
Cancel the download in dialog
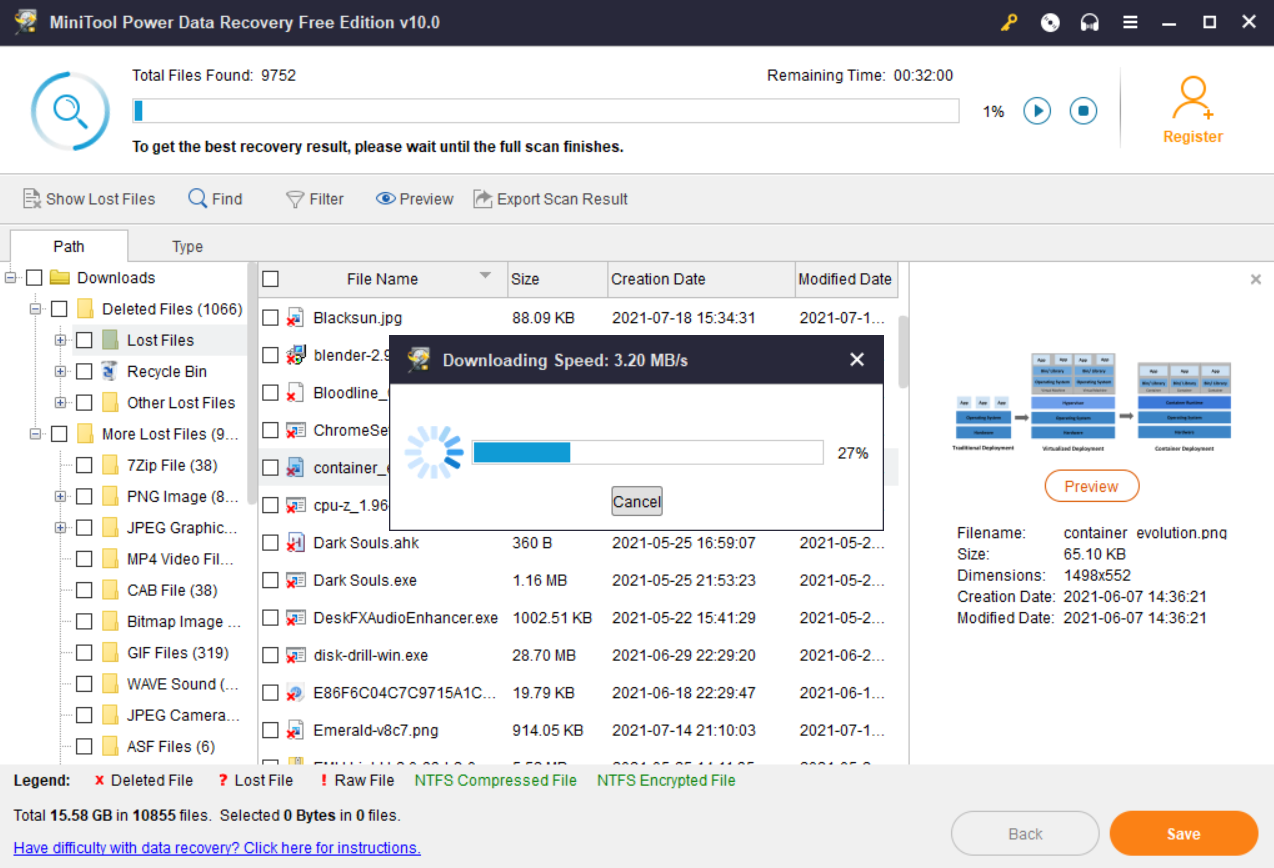(x=637, y=502)
